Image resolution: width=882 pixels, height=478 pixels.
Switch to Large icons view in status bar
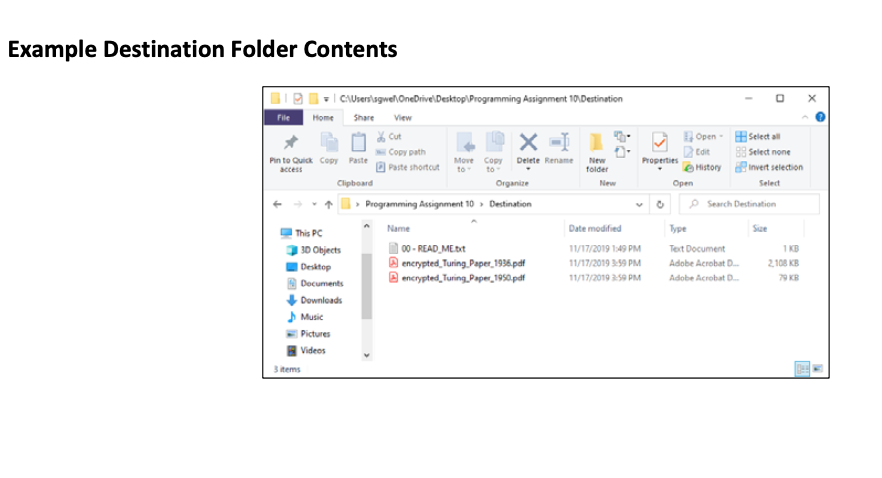818,369
